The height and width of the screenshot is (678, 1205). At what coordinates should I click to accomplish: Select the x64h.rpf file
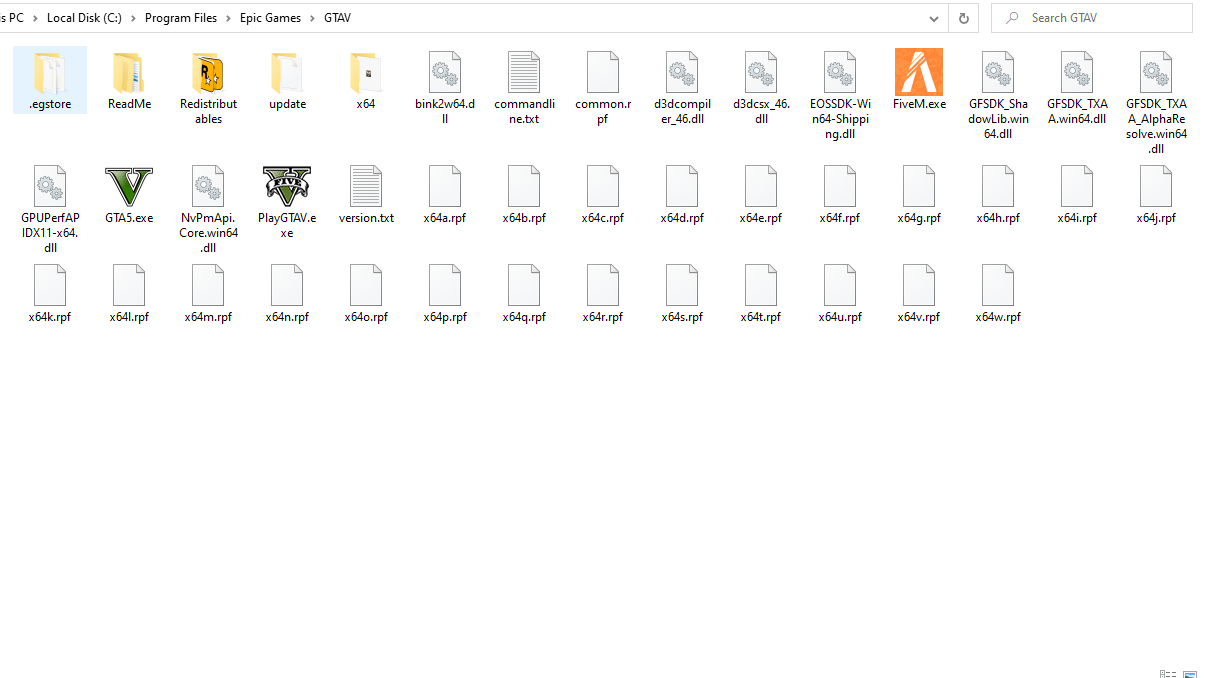pyautogui.click(x=998, y=194)
